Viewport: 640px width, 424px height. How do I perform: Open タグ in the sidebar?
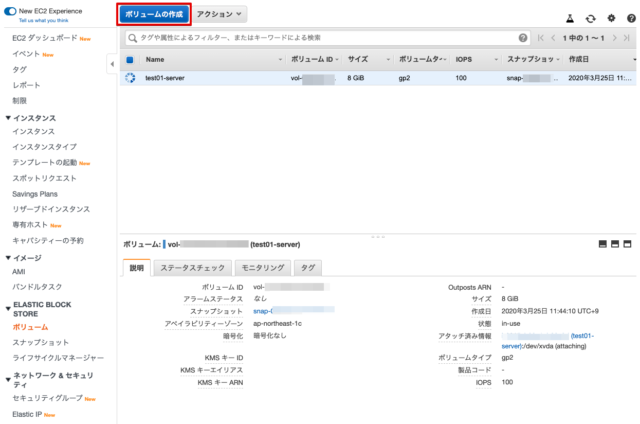coord(19,69)
